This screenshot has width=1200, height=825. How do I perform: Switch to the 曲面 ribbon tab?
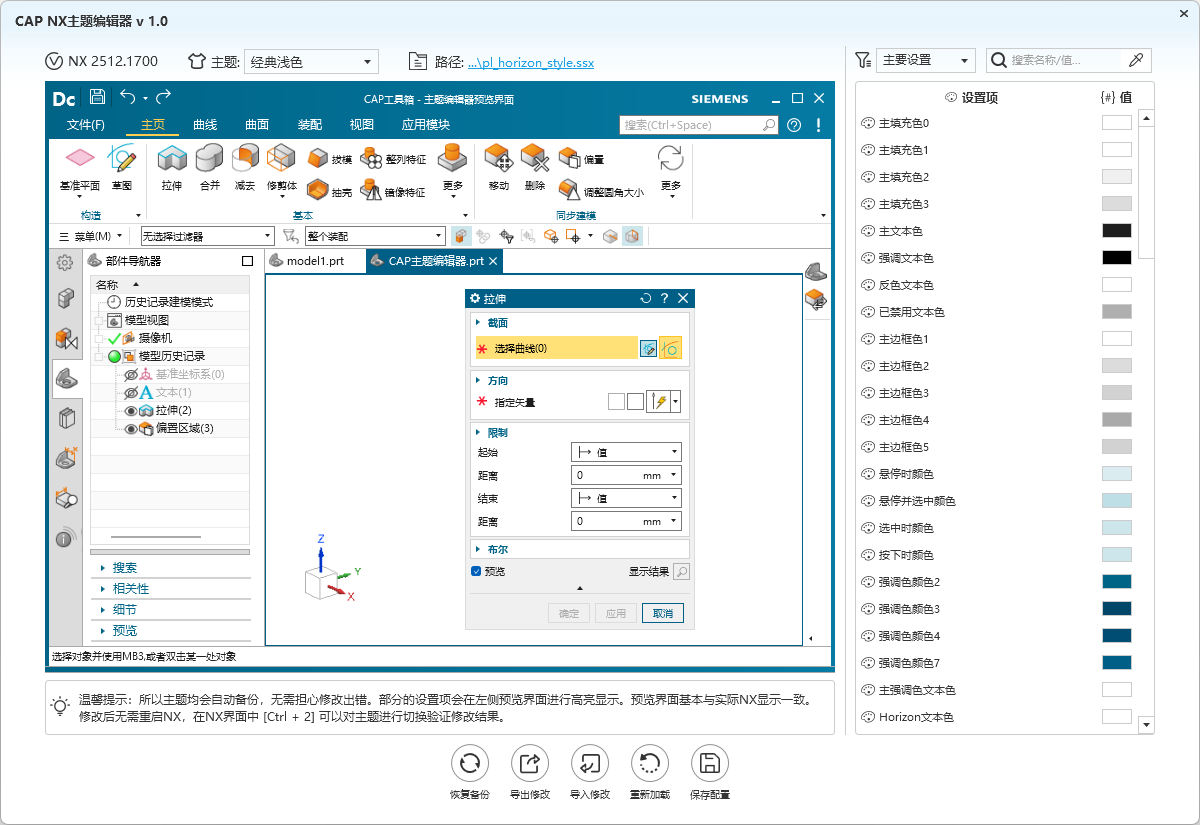pos(257,125)
